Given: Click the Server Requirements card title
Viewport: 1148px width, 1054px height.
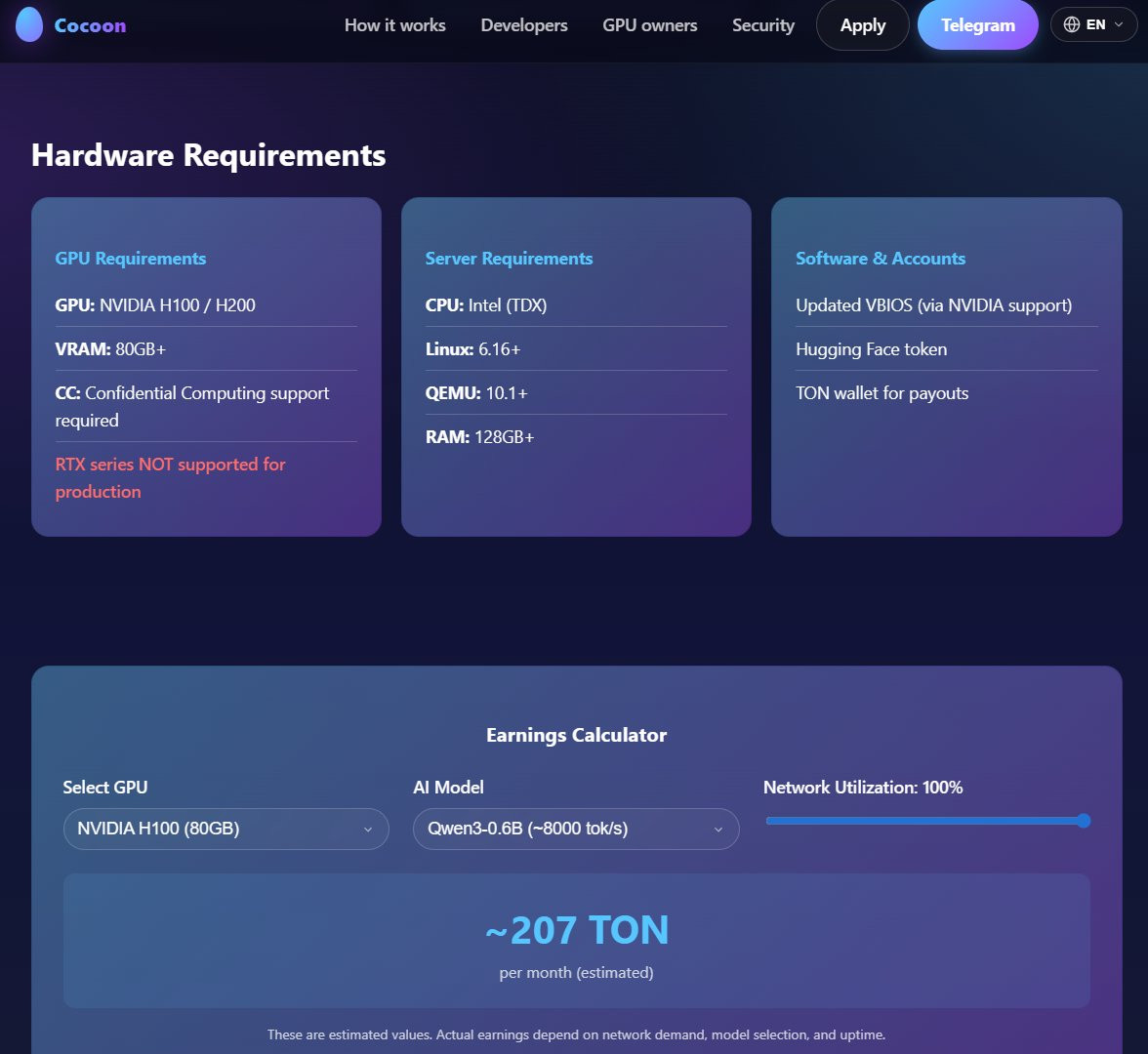Looking at the screenshot, I should [x=509, y=259].
